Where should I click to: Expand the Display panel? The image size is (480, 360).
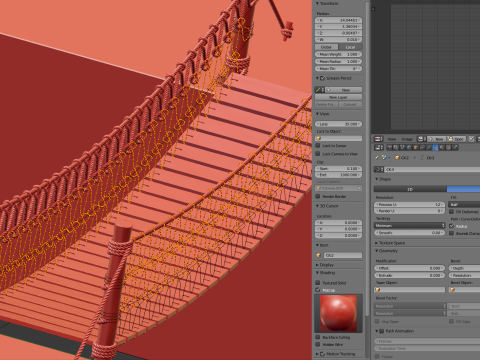tap(318, 265)
